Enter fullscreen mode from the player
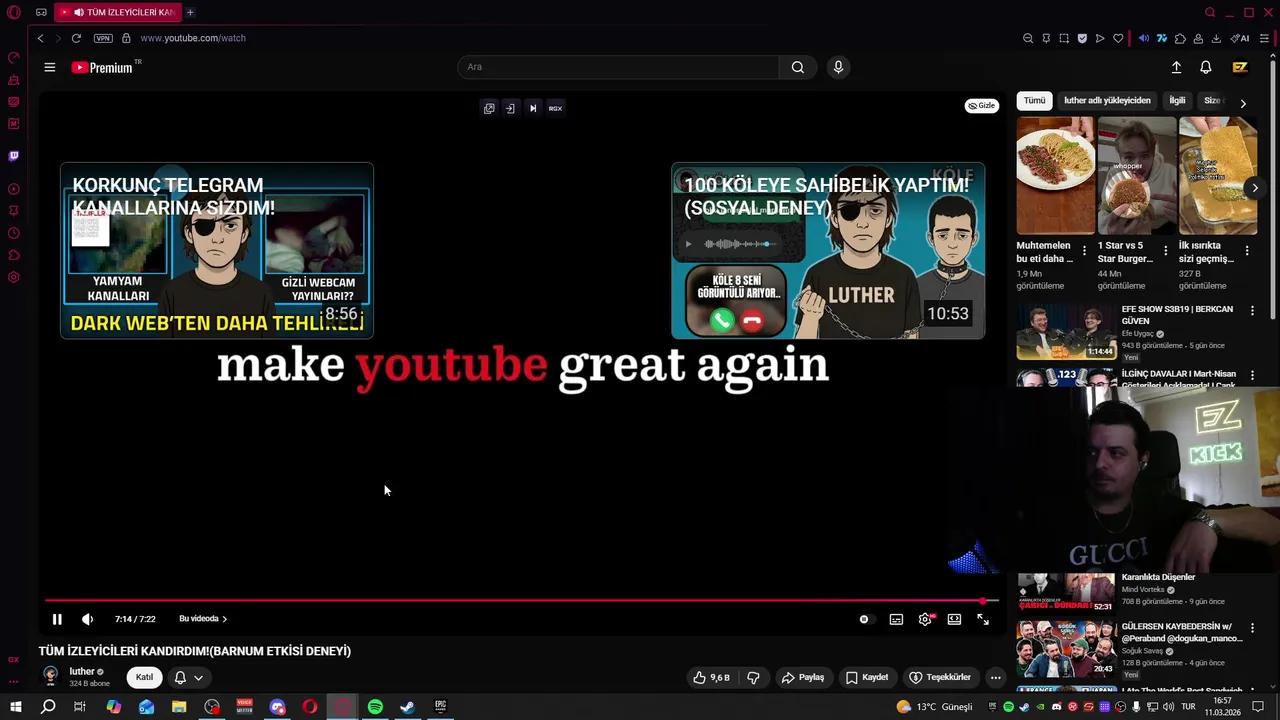This screenshot has width=1280, height=720. click(x=983, y=619)
